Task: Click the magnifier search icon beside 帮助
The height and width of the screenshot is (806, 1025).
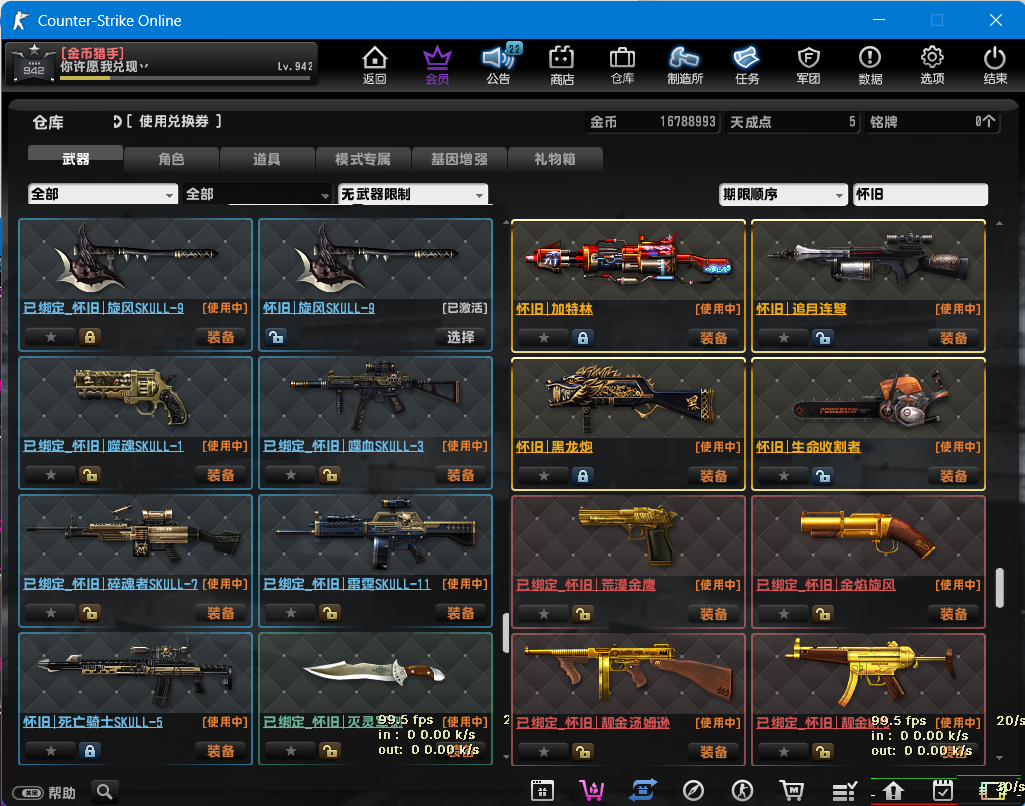Action: pos(105,792)
